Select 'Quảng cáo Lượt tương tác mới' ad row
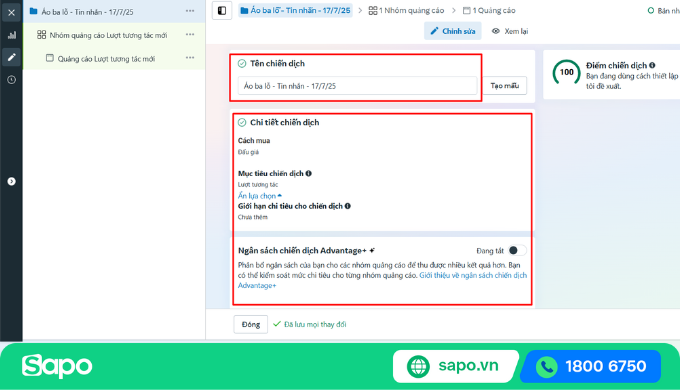This screenshot has width=680, height=390. [x=106, y=59]
